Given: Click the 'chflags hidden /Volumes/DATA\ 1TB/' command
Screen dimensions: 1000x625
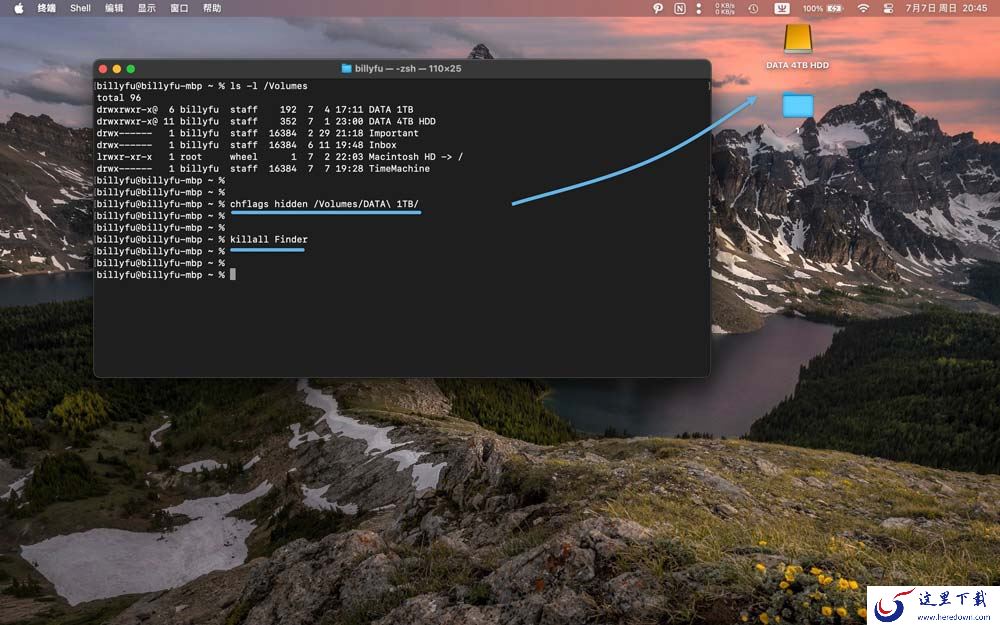Looking at the screenshot, I should pyautogui.click(x=325, y=204).
